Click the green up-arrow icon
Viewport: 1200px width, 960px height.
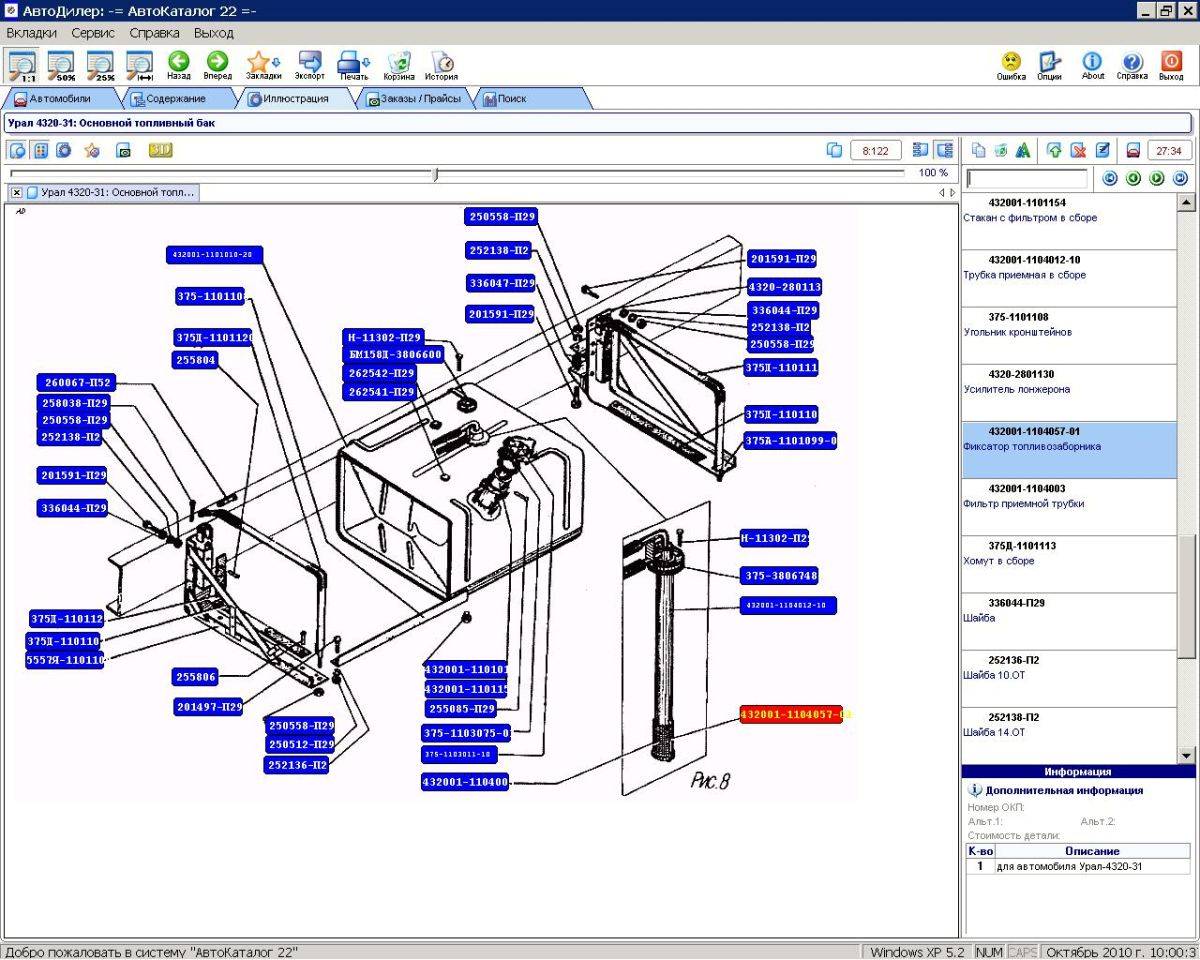pyautogui.click(x=1054, y=150)
